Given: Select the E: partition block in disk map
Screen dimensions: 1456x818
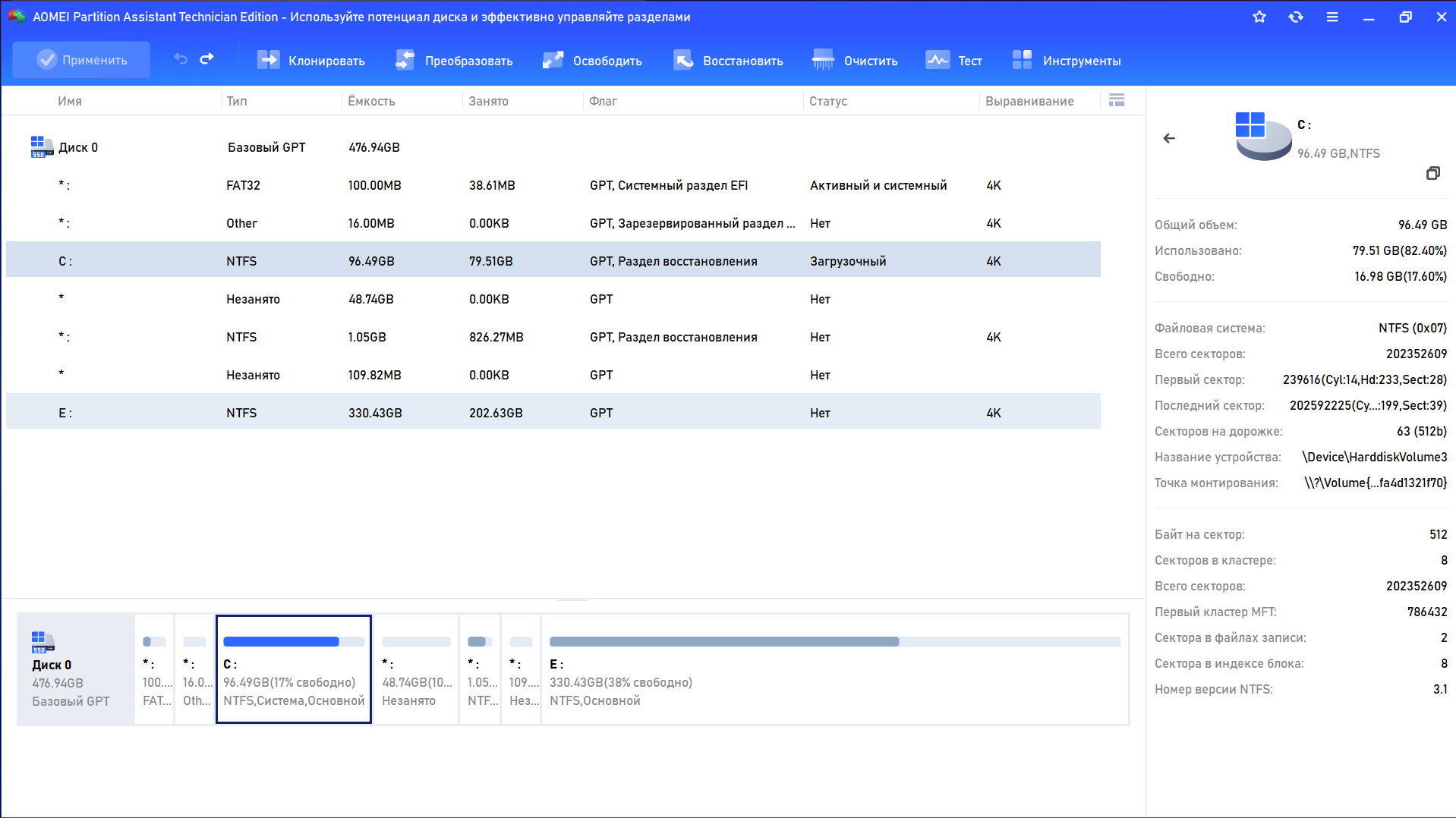Looking at the screenshot, I should click(x=835, y=669).
